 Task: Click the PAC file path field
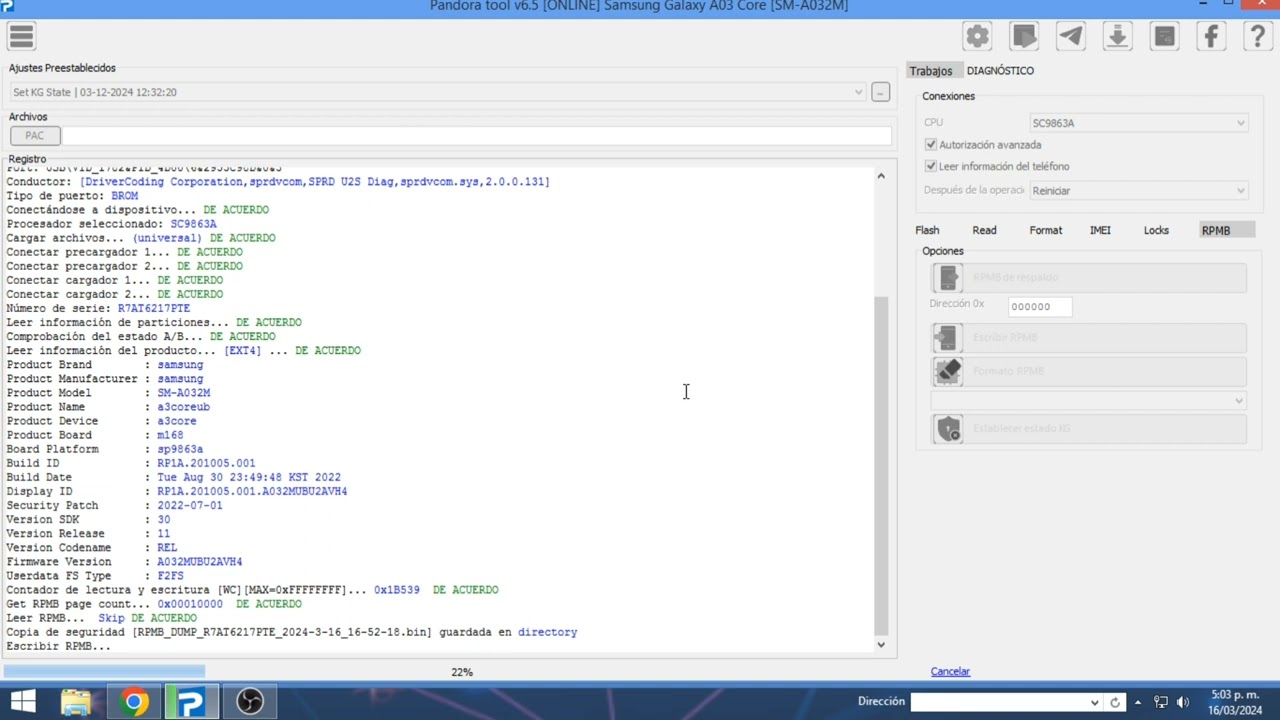pyautogui.click(x=476, y=135)
